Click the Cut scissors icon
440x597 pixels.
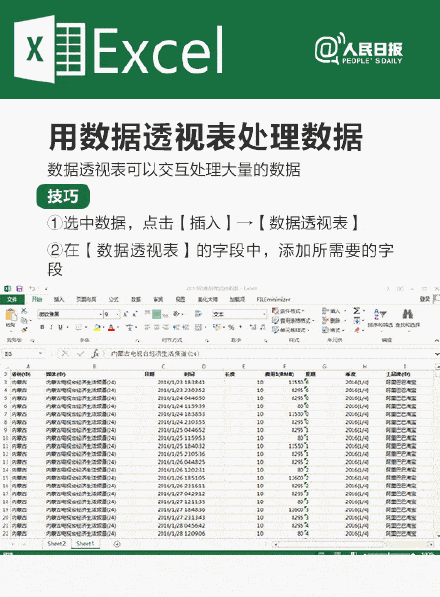click(24, 311)
